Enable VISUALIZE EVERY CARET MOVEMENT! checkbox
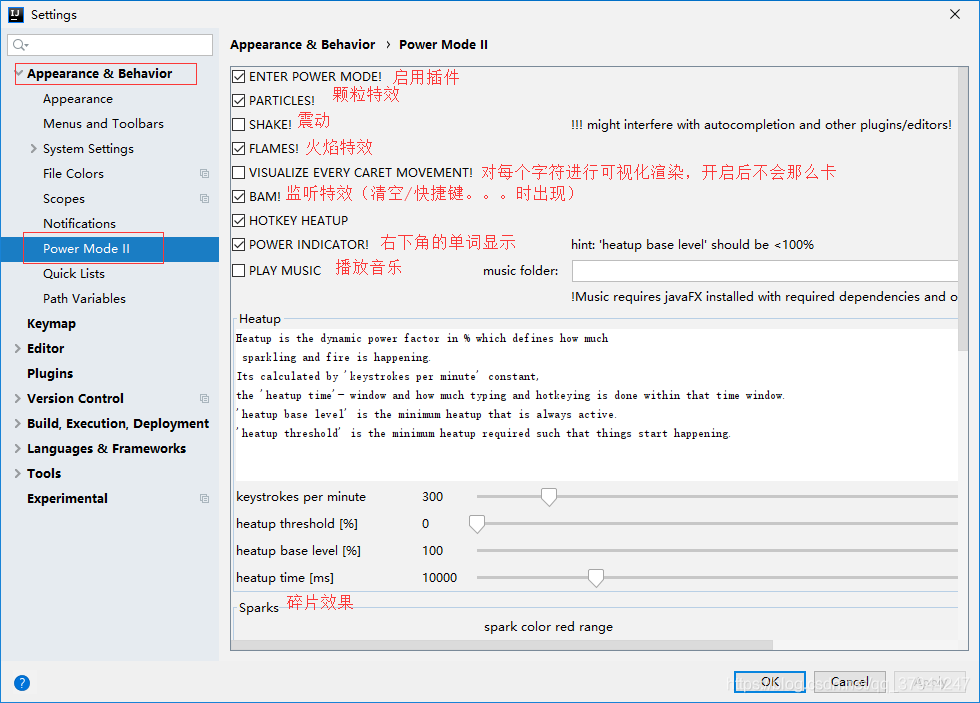 238,172
